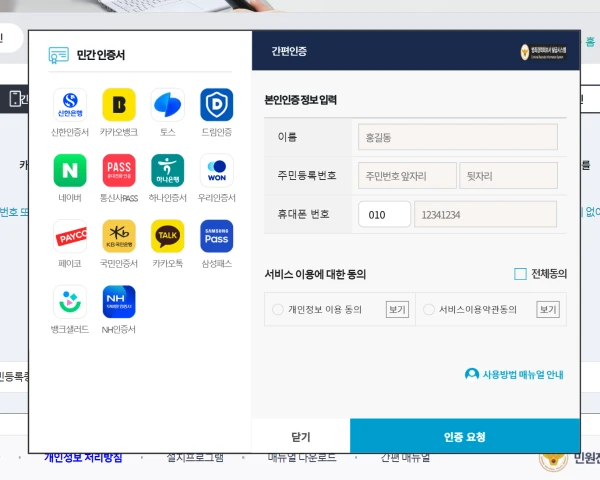Focus the 주민번호 뒷자리 input field
Image resolution: width=600 pixels, height=480 pixels.
(508, 176)
